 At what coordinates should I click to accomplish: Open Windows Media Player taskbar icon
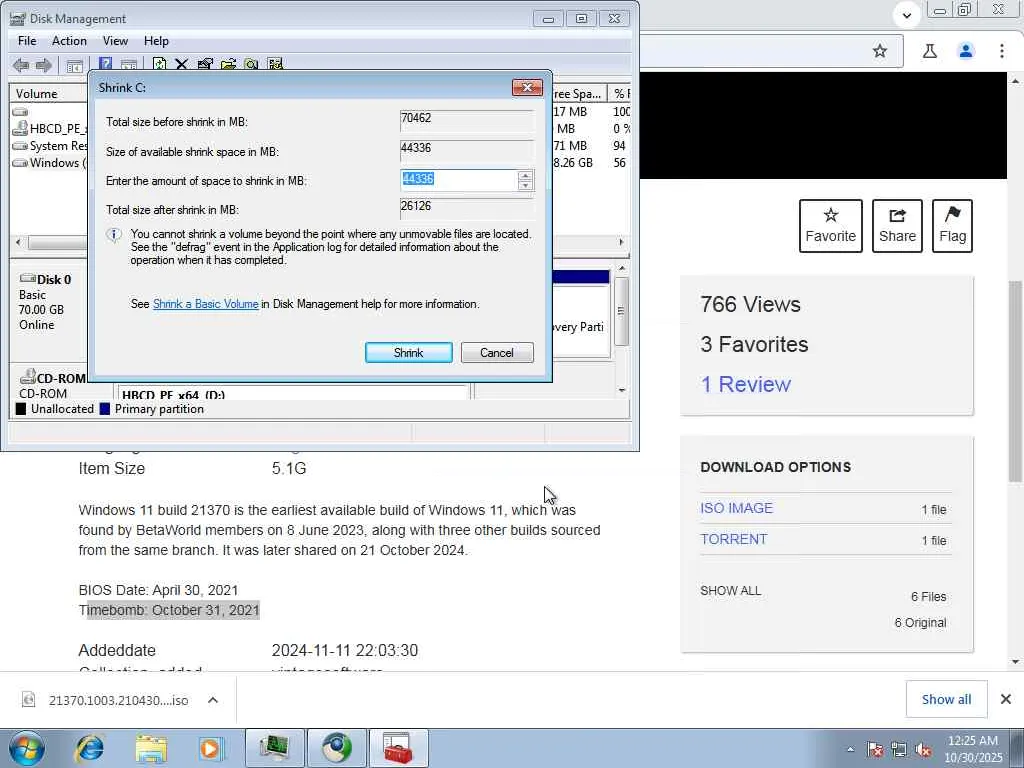[211, 748]
